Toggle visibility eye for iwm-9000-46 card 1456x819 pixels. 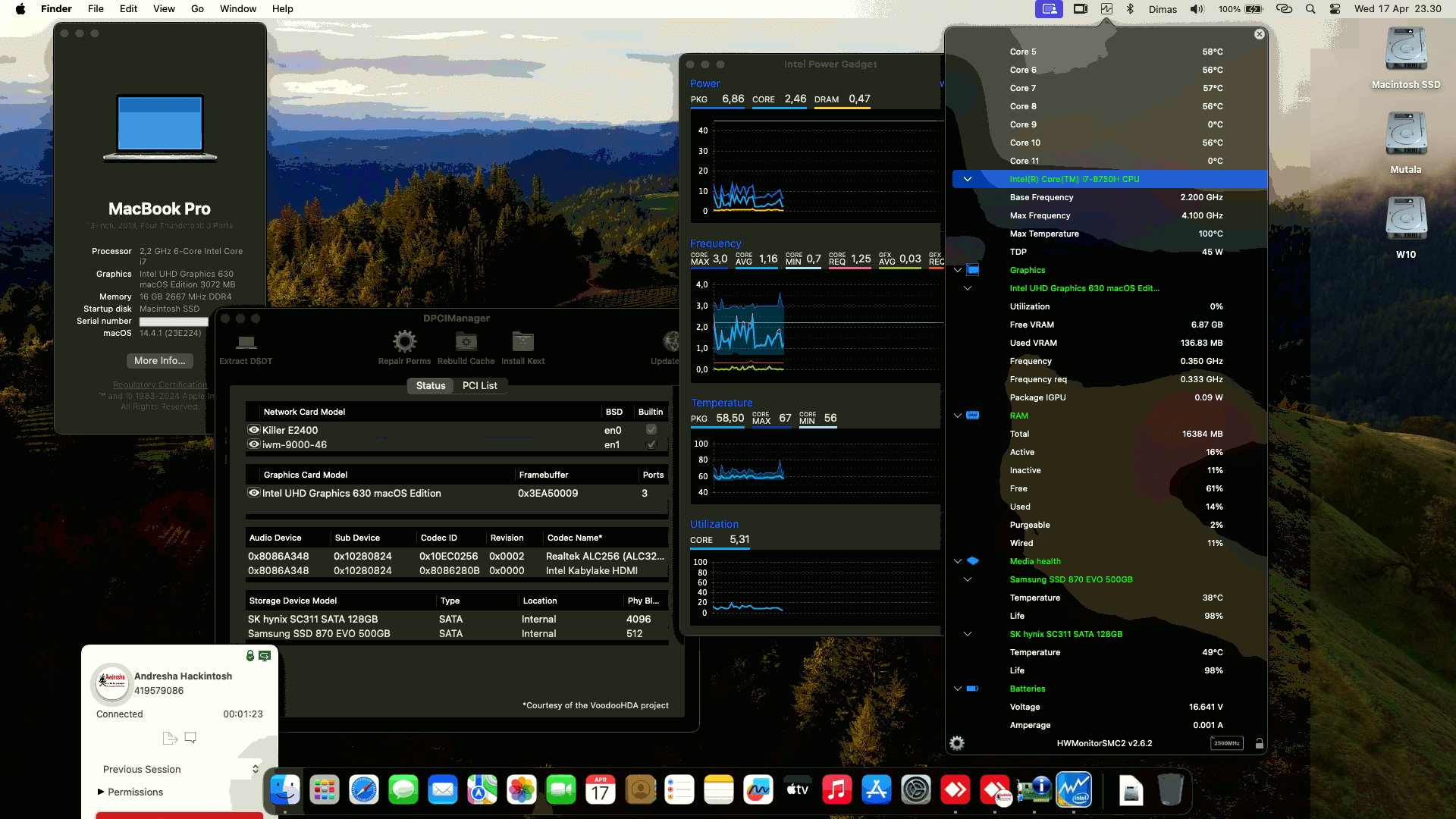pyautogui.click(x=253, y=444)
